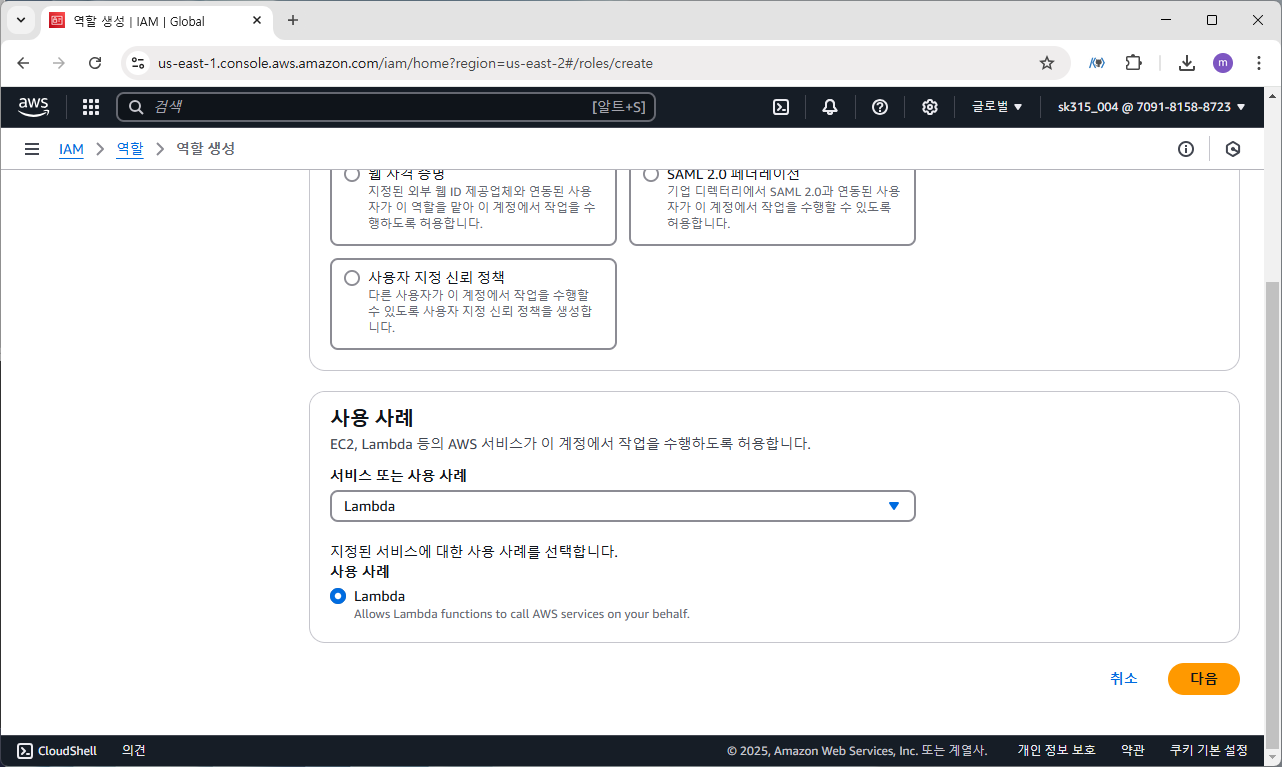This screenshot has height=767, width=1282.
Task: Open the AWS home logo
Action: tap(33, 107)
